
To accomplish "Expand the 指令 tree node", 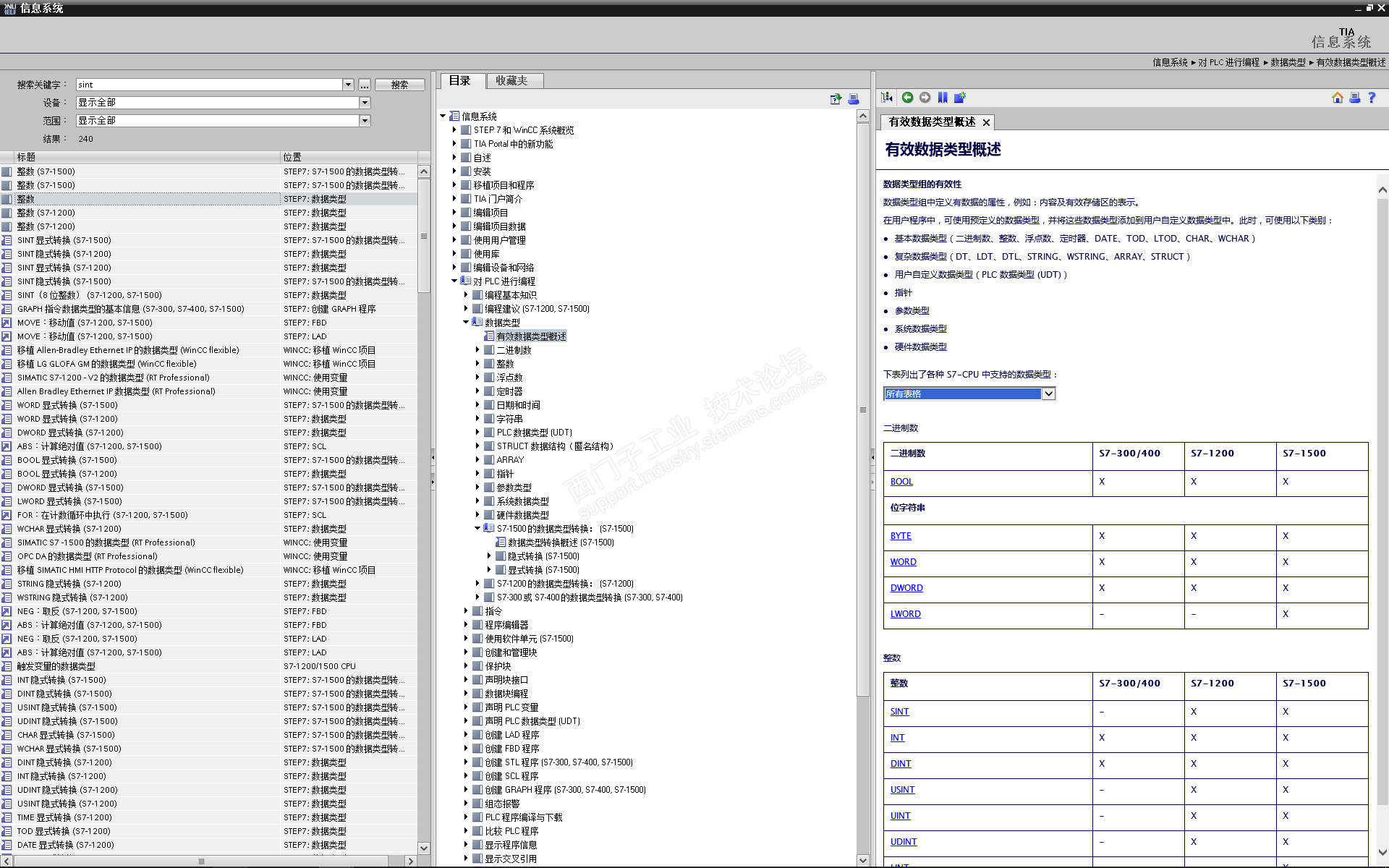I will click(x=466, y=611).
